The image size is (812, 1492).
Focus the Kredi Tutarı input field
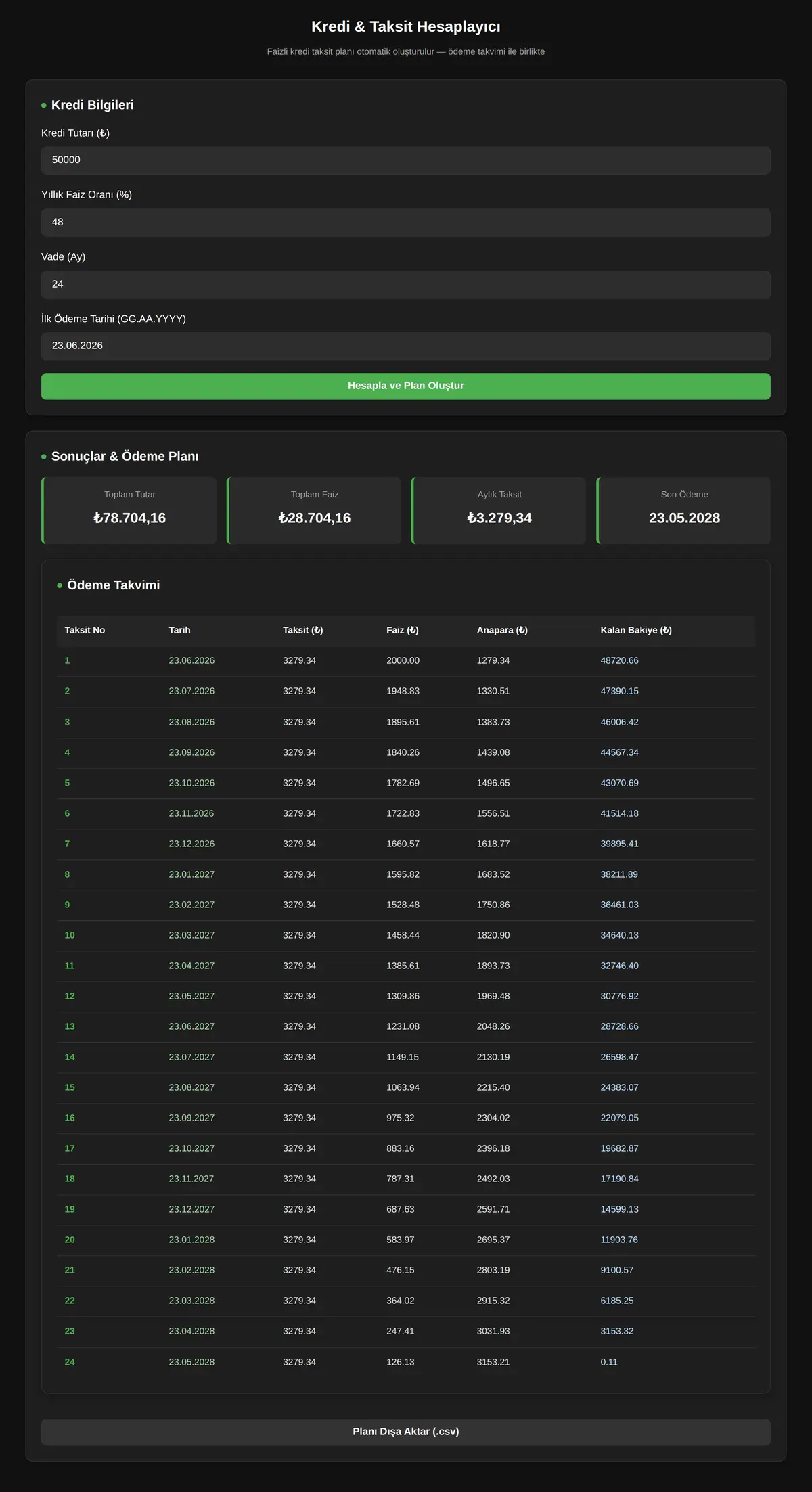406,160
